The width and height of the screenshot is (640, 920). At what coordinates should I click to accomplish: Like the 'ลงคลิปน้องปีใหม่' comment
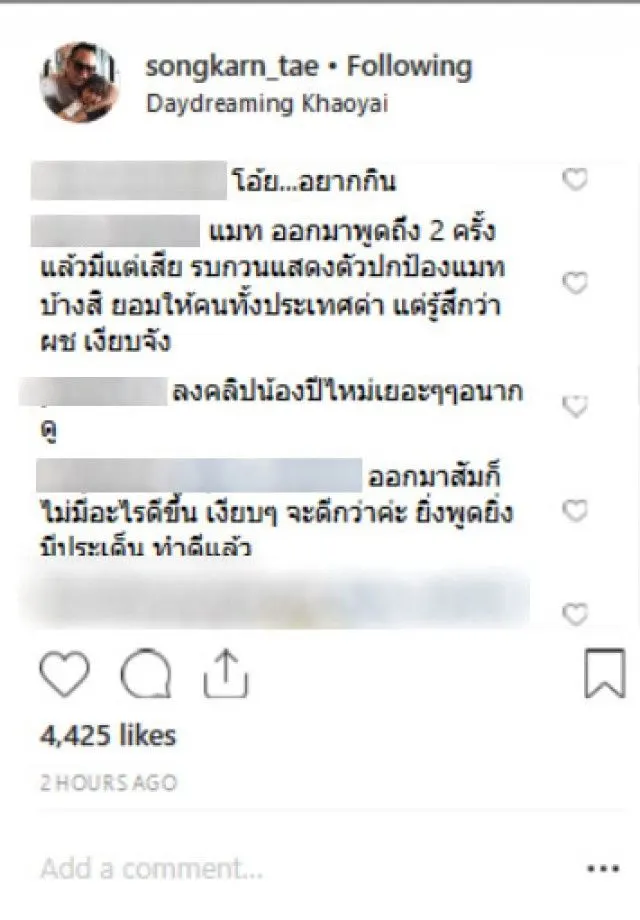[x=575, y=406]
